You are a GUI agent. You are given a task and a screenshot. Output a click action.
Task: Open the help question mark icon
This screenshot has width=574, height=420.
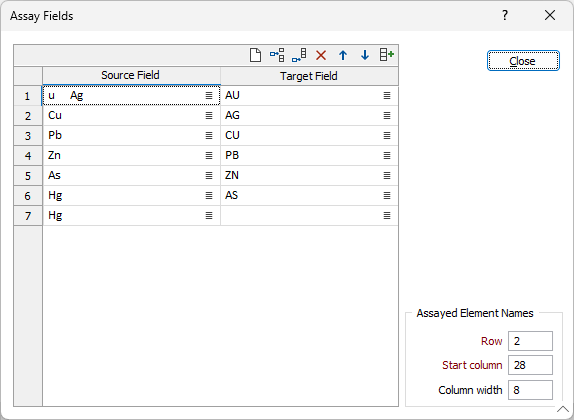(505, 15)
